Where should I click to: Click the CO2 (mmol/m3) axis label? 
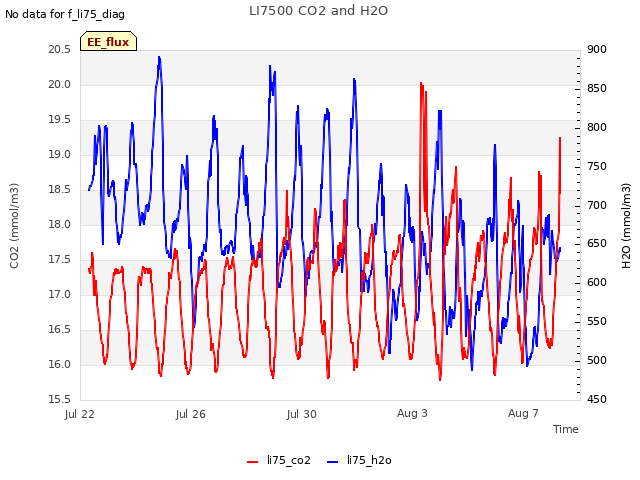14,226
